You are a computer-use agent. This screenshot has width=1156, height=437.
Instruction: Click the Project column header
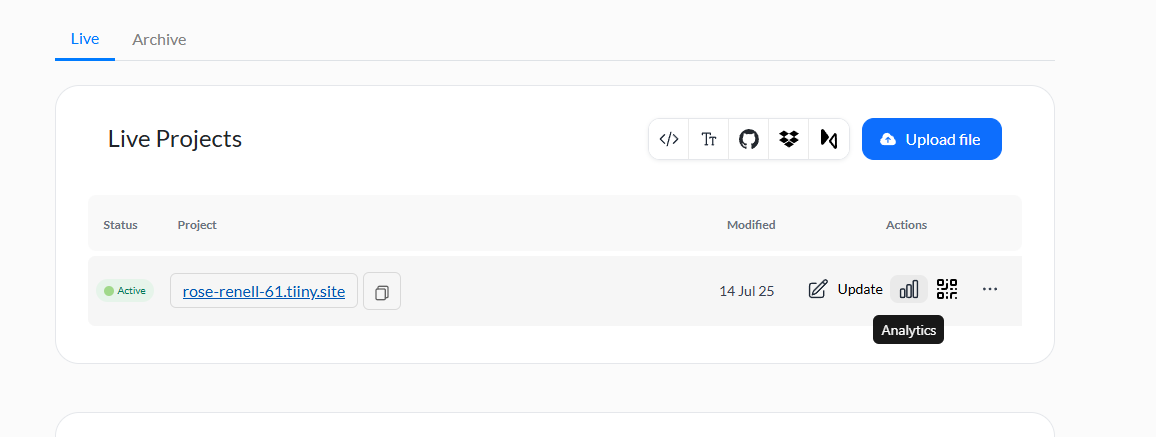[197, 225]
